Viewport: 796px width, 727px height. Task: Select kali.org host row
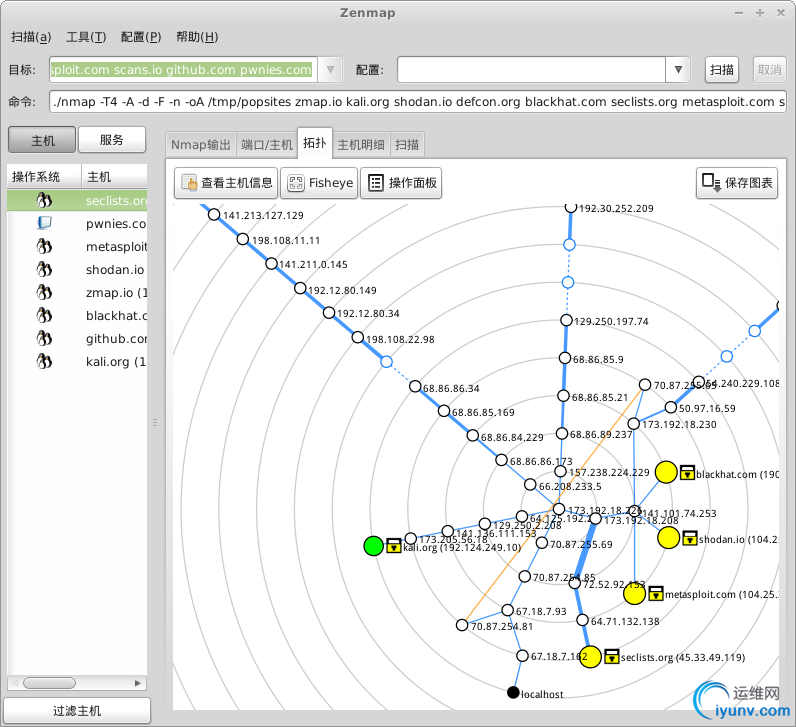coord(77,361)
